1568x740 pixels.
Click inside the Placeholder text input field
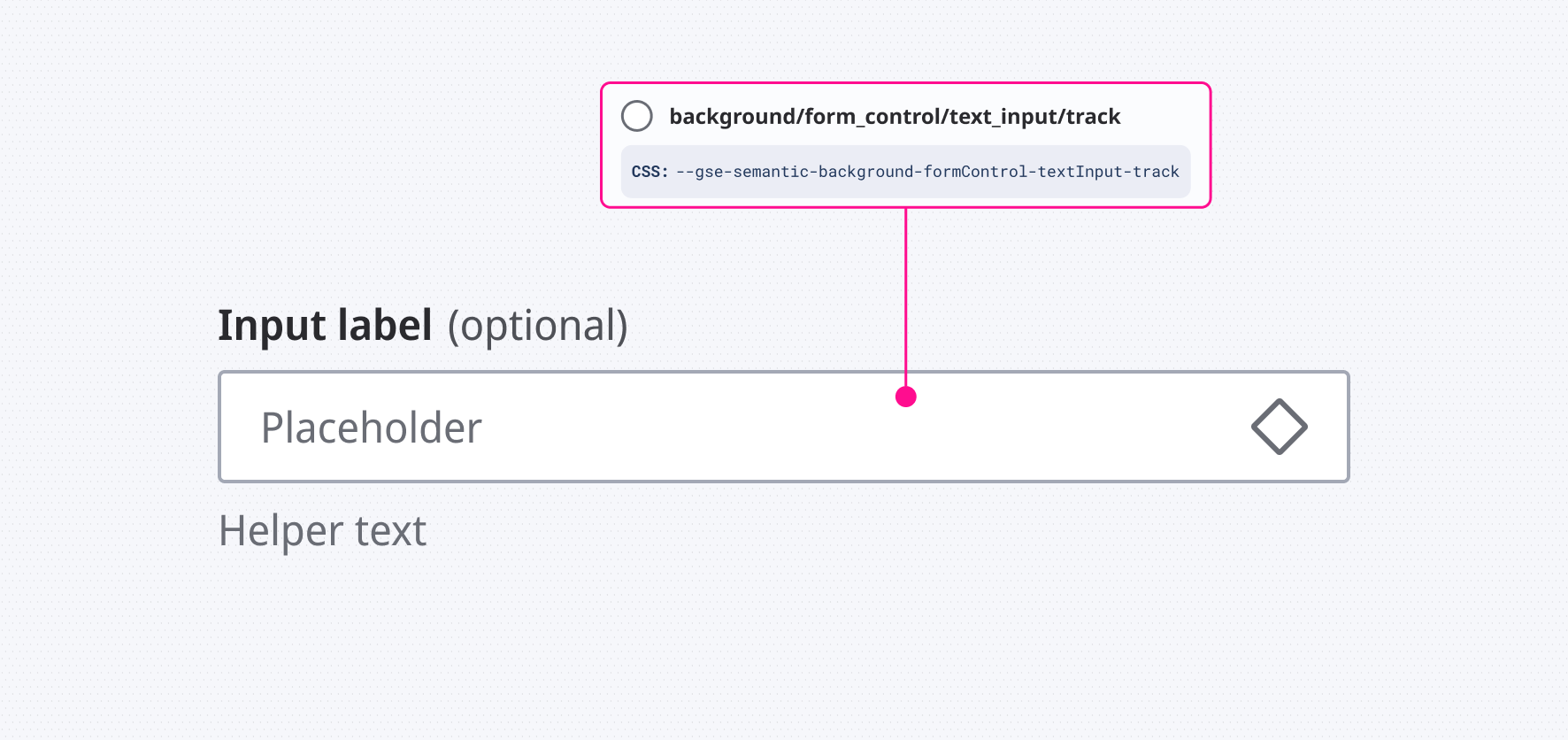click(619, 428)
